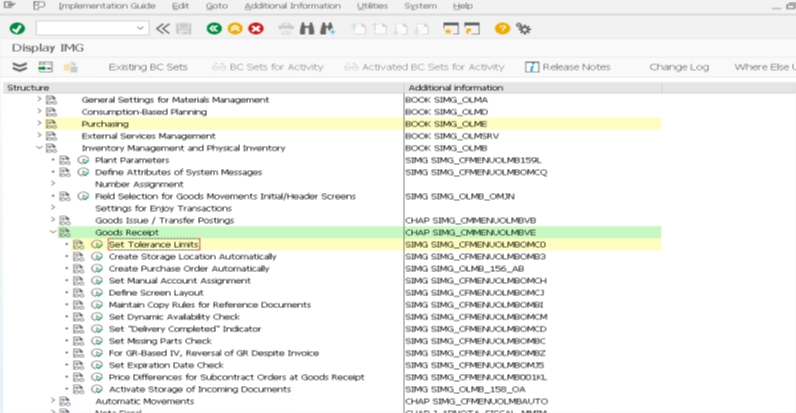The width and height of the screenshot is (796, 413).
Task: Click BC Sets for Activity button
Action: pyautogui.click(x=268, y=67)
